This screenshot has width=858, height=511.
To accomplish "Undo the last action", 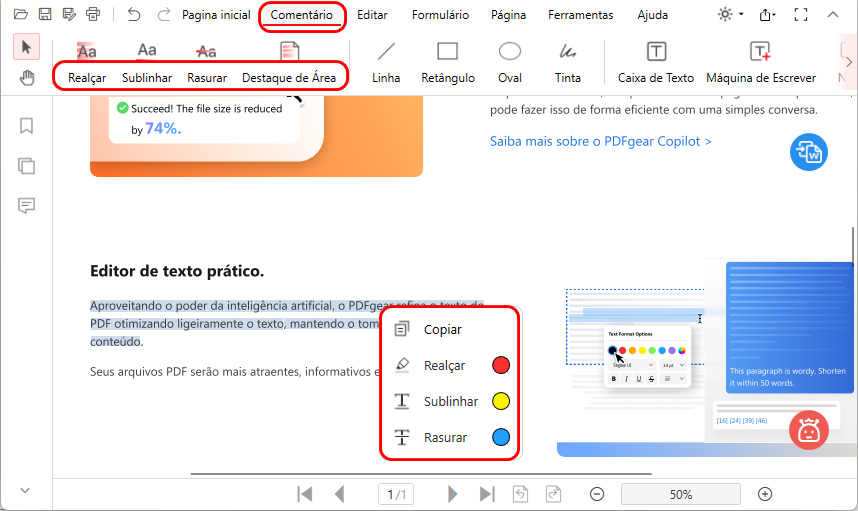I will tap(134, 14).
